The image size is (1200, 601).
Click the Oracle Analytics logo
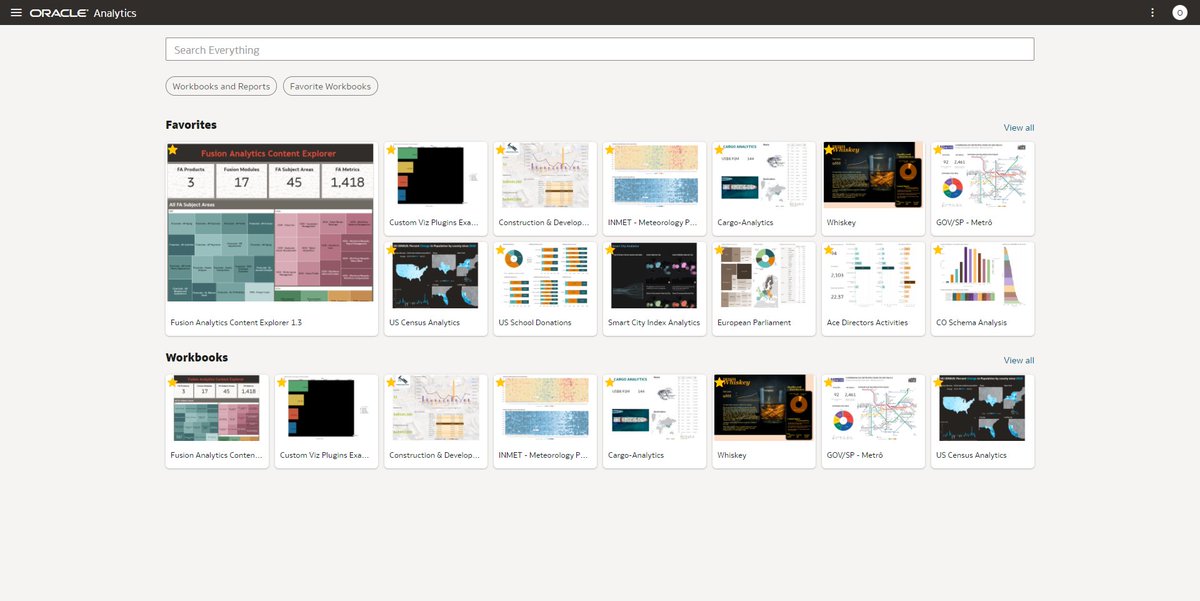pos(83,13)
